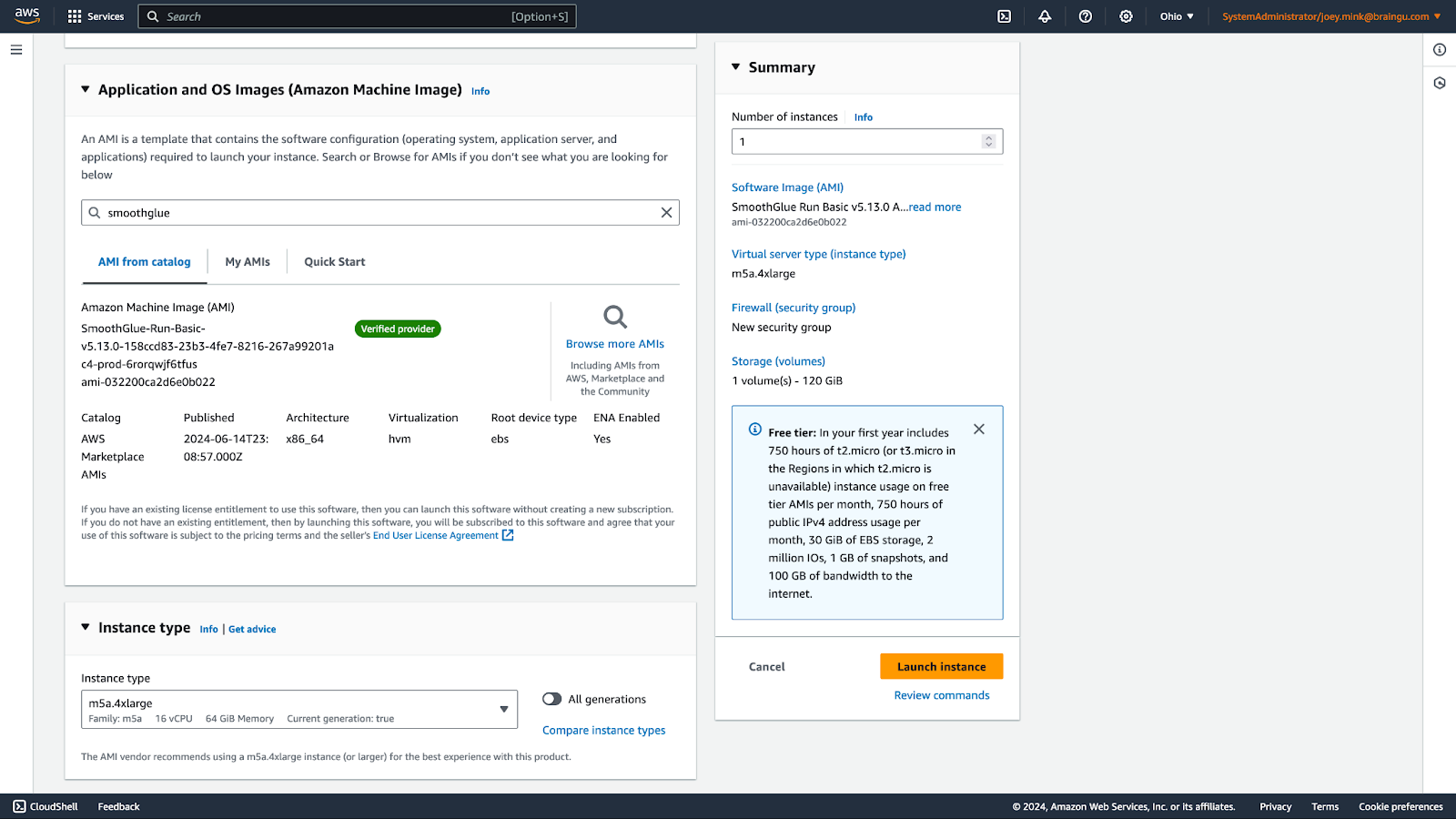
Task: Open the Instance type m5a.4xlarge dropdown
Action: click(299, 710)
